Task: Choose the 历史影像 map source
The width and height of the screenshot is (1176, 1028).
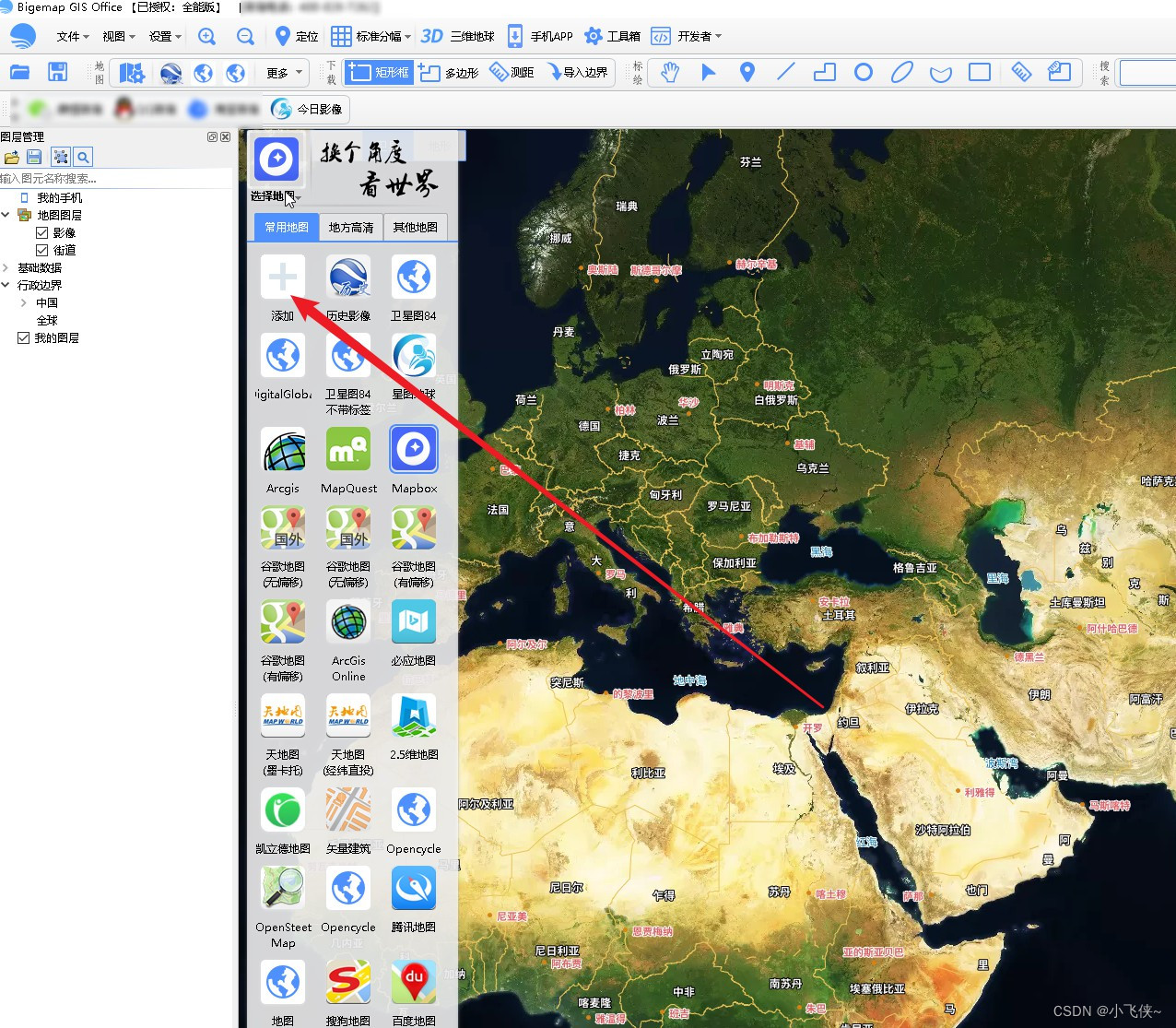Action: (348, 289)
